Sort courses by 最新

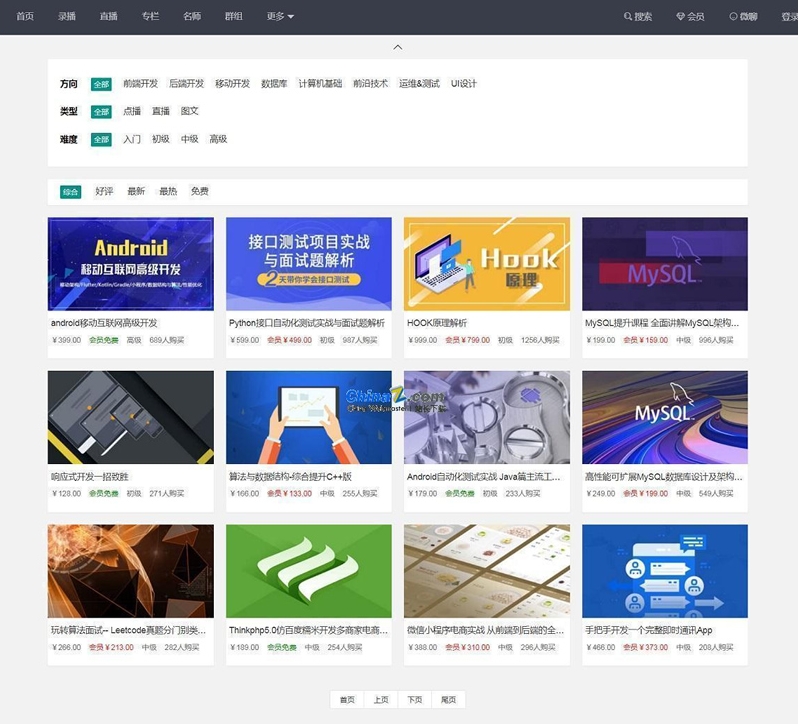tap(136, 191)
